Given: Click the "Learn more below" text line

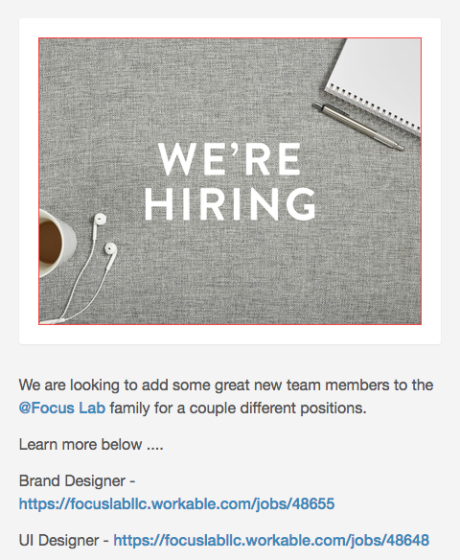Looking at the screenshot, I should click(91, 445).
